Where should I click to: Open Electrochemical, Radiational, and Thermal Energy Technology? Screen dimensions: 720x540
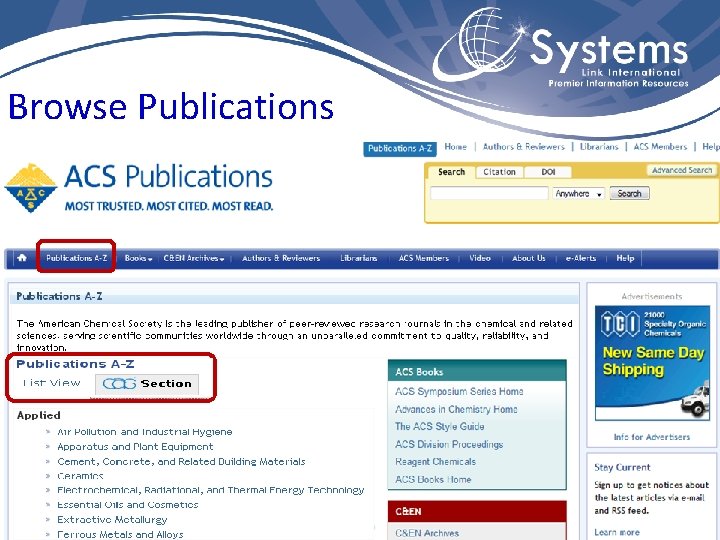[x=210, y=490]
